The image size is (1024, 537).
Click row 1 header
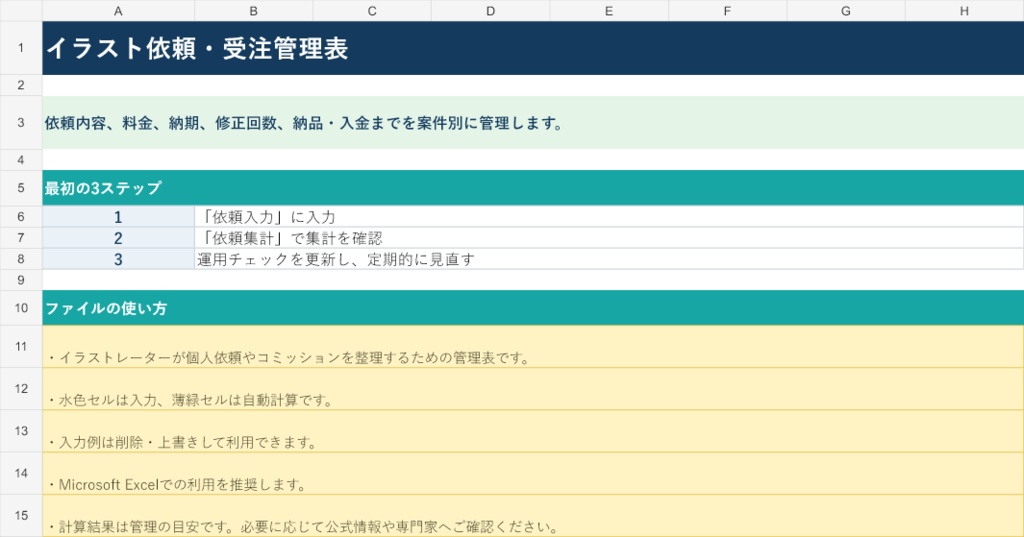tap(21, 48)
